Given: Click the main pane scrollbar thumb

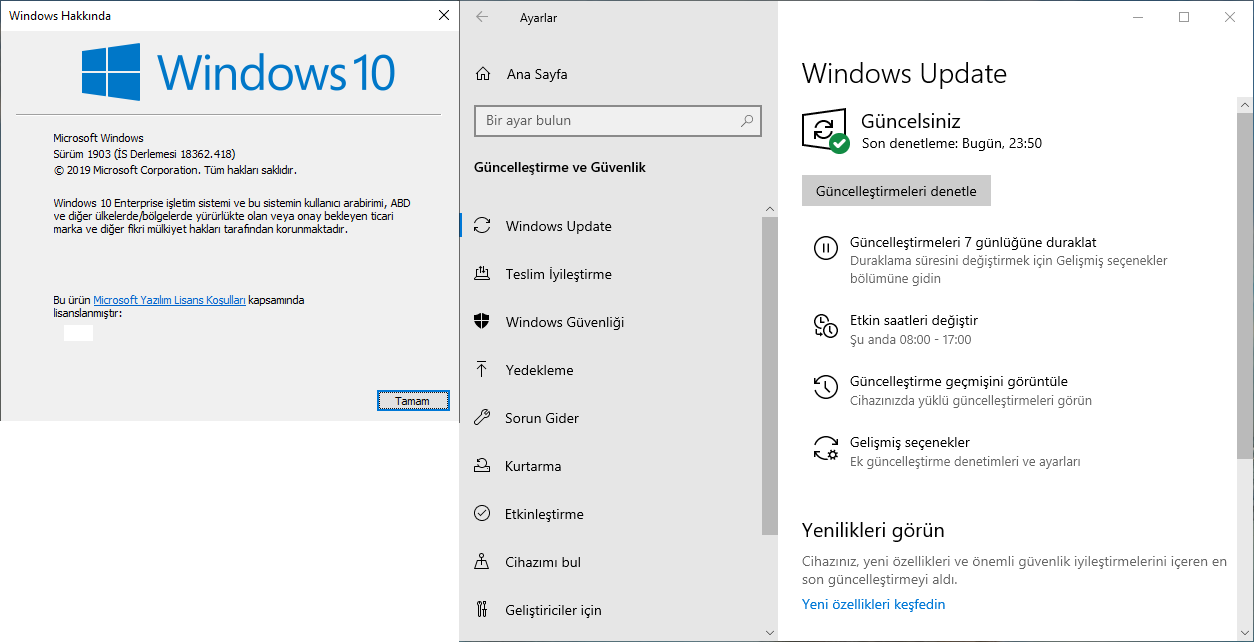Looking at the screenshot, I should [1245, 285].
